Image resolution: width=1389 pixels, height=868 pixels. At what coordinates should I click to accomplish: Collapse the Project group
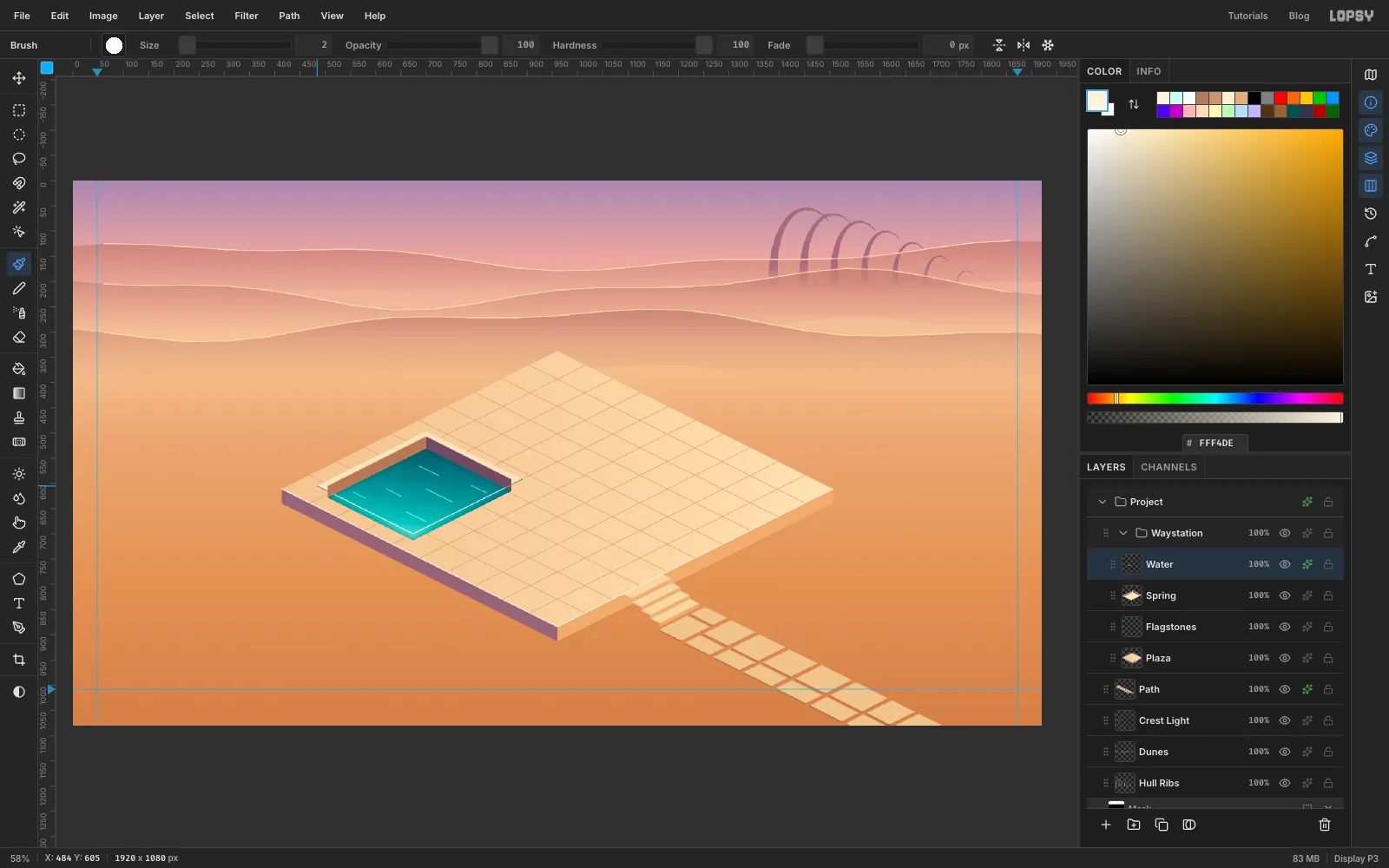[1103, 502]
